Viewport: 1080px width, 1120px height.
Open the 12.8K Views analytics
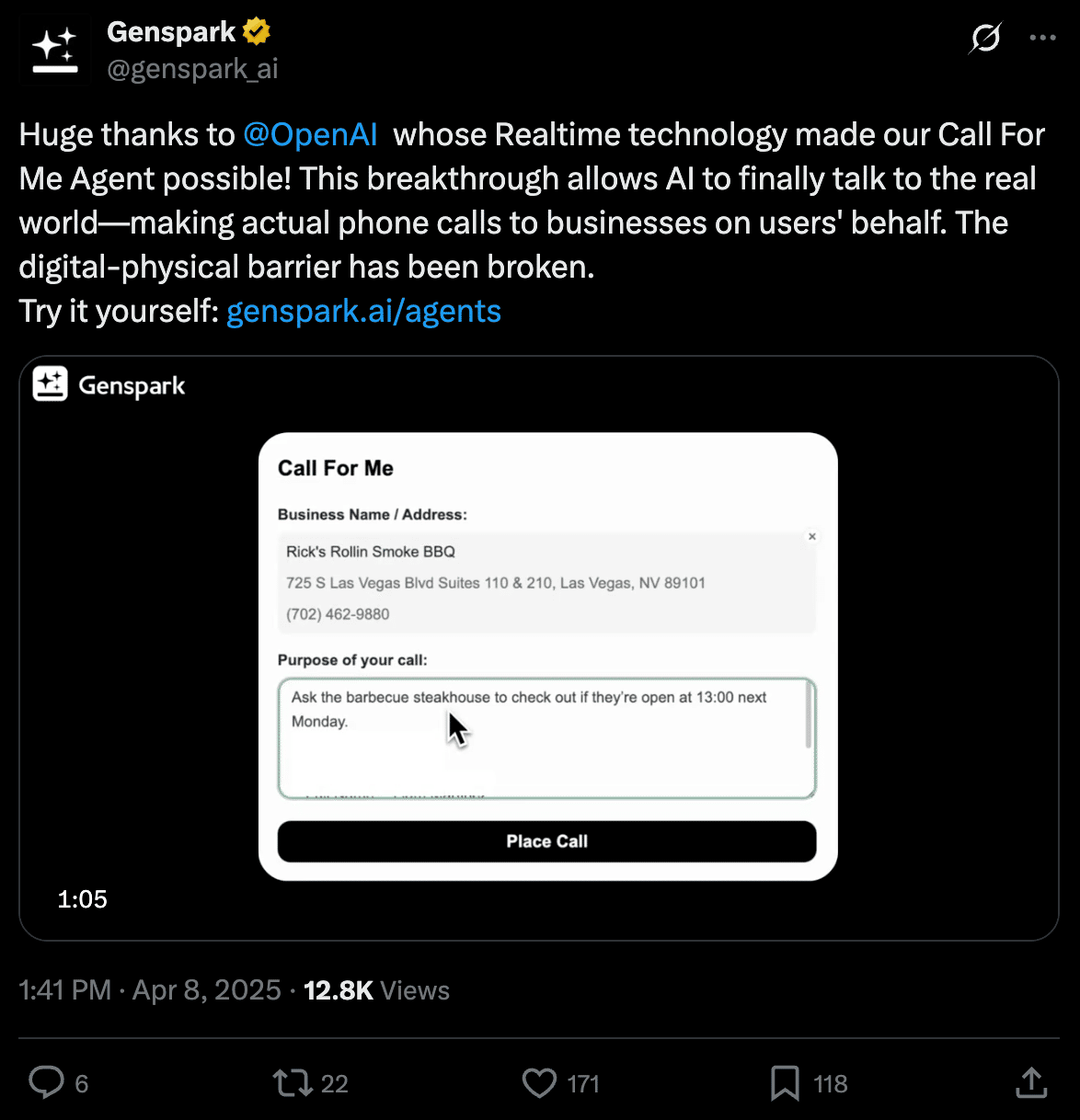pyautogui.click(x=376, y=990)
